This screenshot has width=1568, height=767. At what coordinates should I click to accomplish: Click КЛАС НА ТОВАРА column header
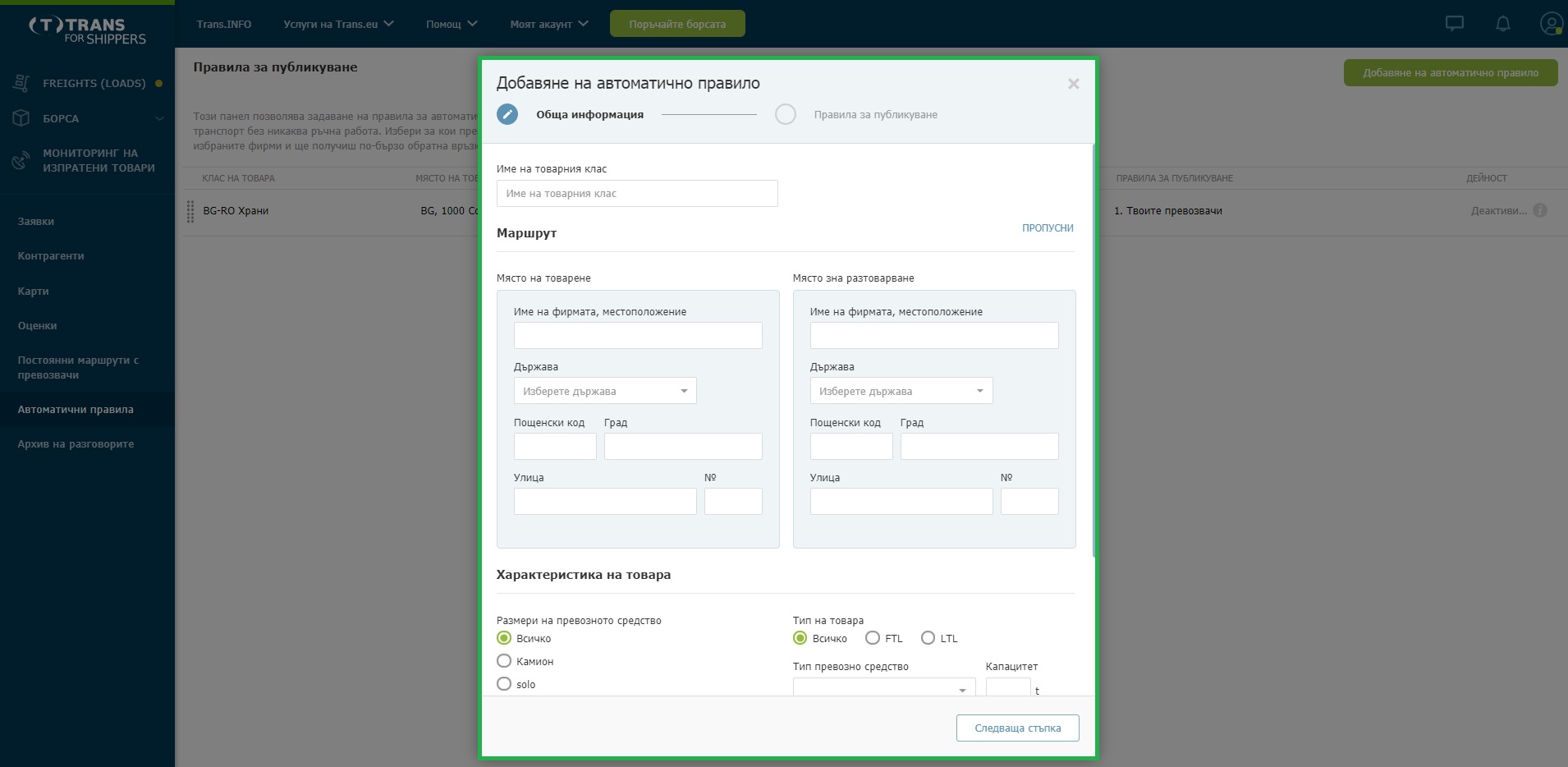pyautogui.click(x=238, y=178)
